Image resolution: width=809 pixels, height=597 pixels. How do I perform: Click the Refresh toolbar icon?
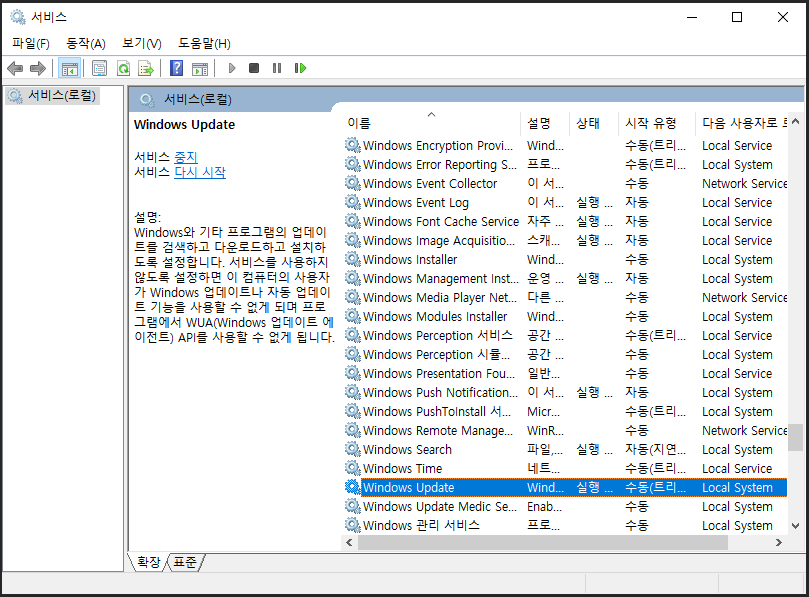pyautogui.click(x=123, y=68)
